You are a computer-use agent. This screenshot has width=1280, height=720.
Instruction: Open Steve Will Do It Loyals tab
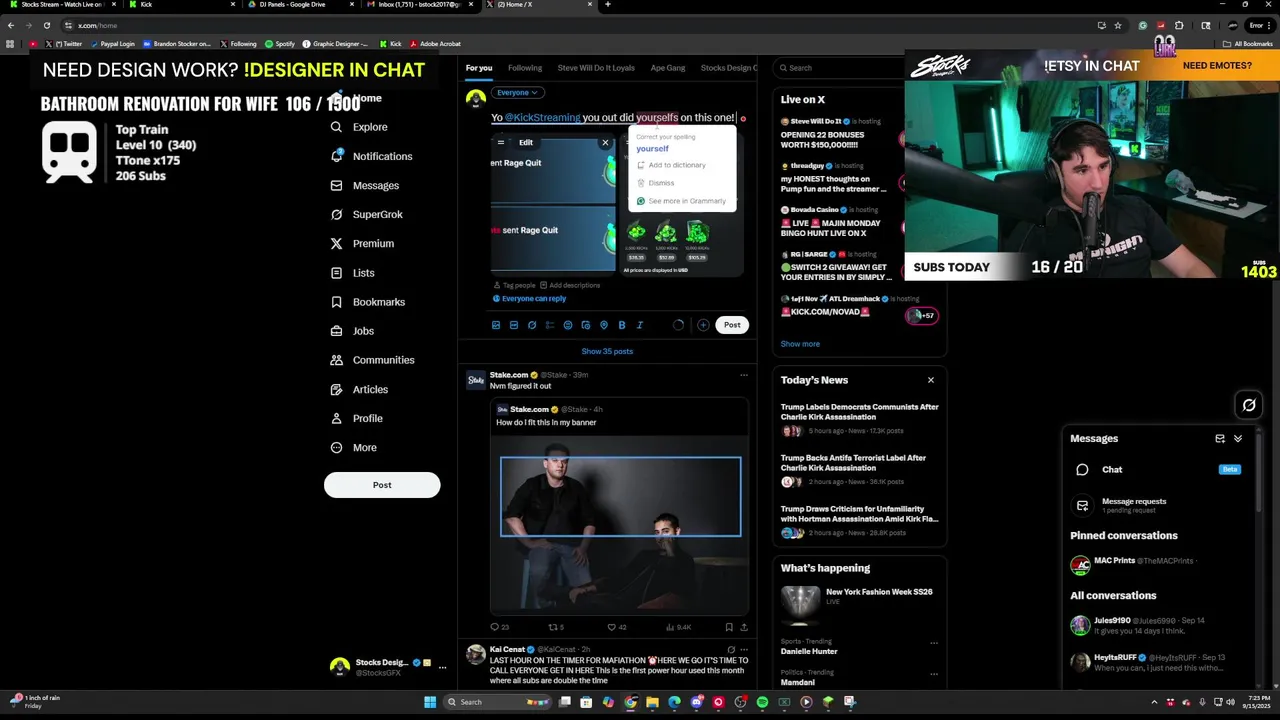tap(596, 68)
